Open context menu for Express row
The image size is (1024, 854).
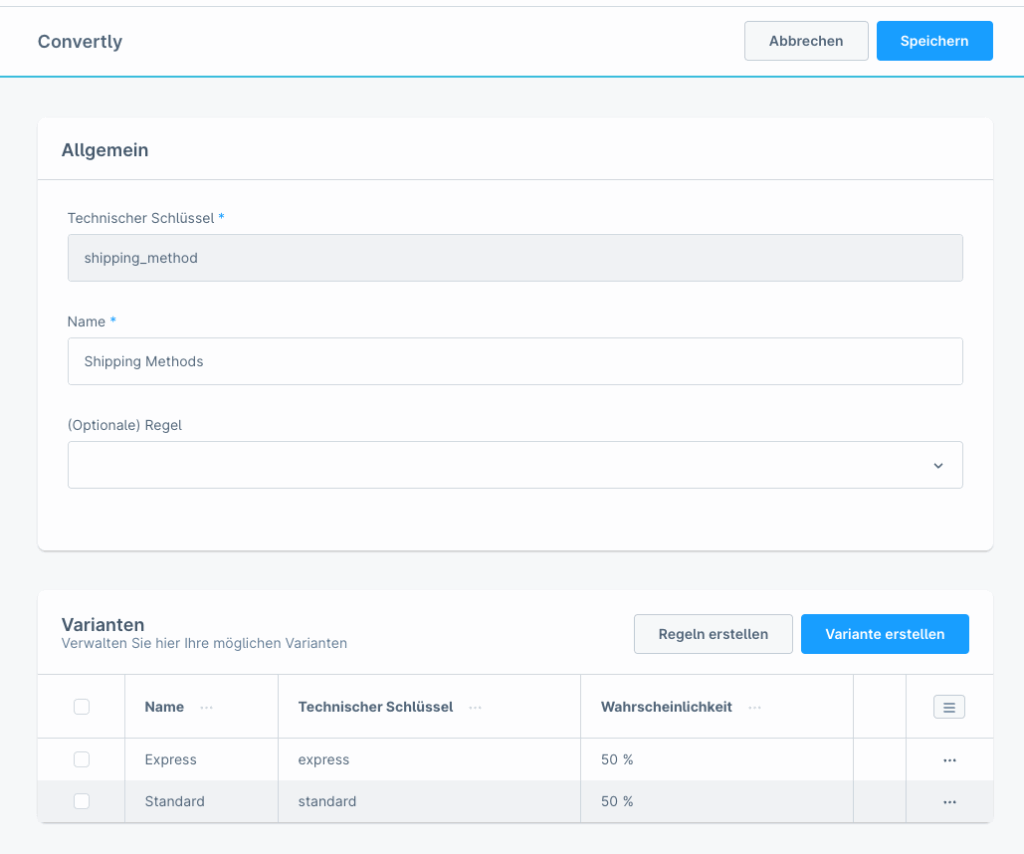click(950, 760)
